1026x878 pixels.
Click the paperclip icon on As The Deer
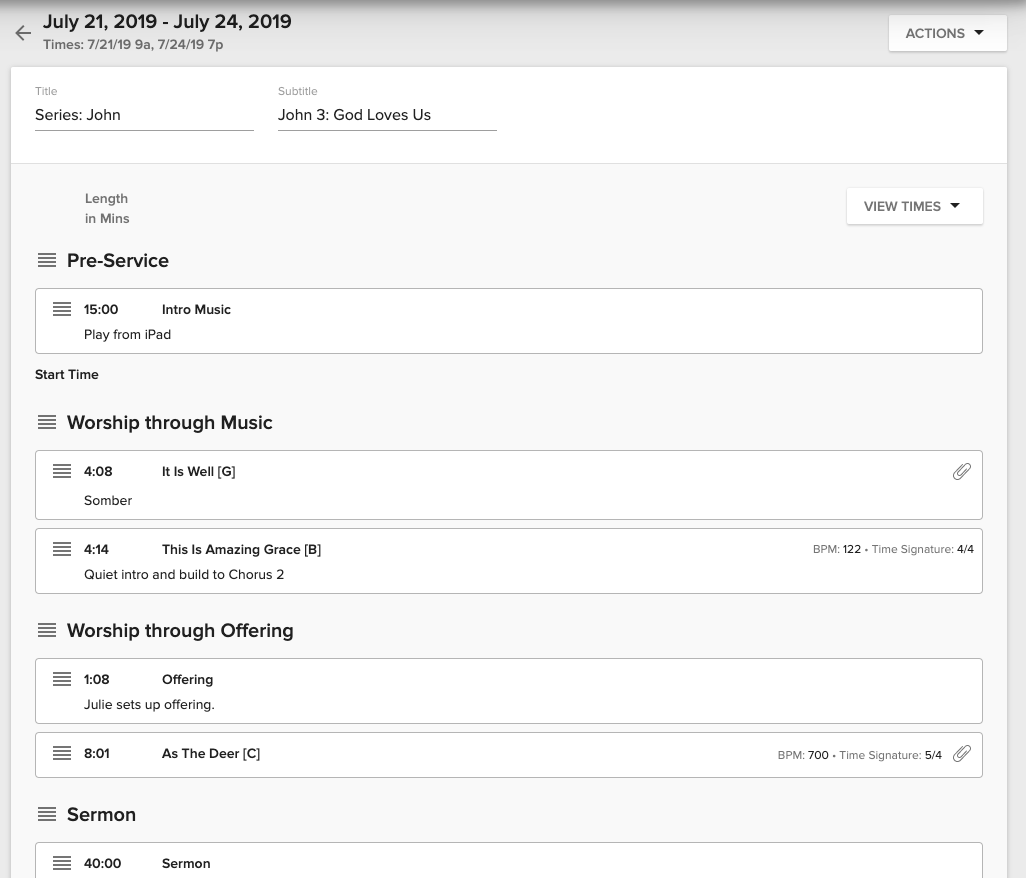pos(961,753)
